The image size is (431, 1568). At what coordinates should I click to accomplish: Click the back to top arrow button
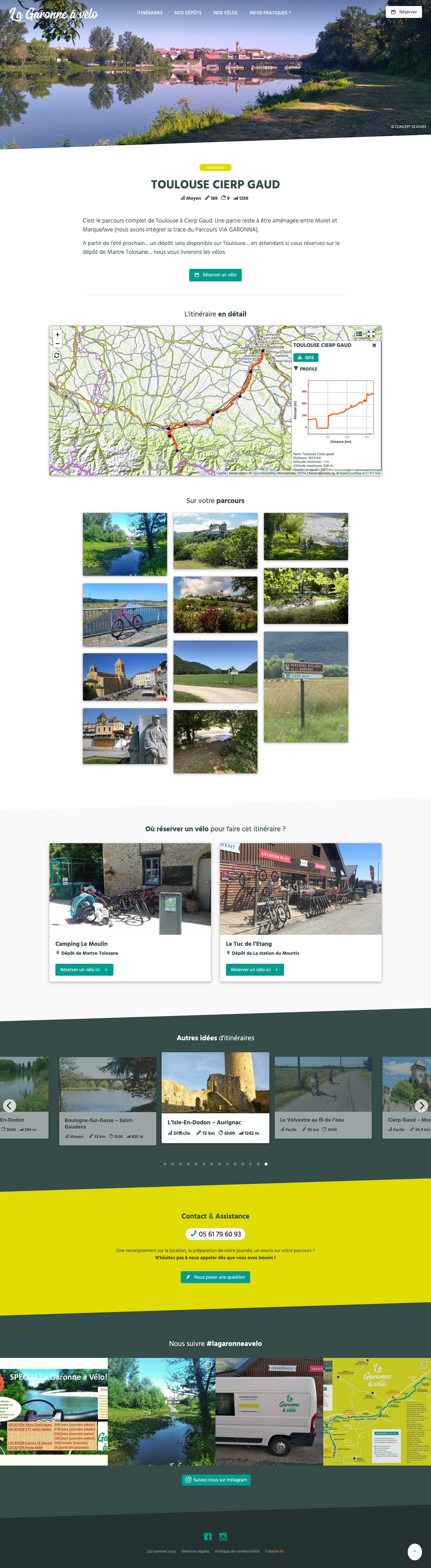pyautogui.click(x=415, y=1551)
